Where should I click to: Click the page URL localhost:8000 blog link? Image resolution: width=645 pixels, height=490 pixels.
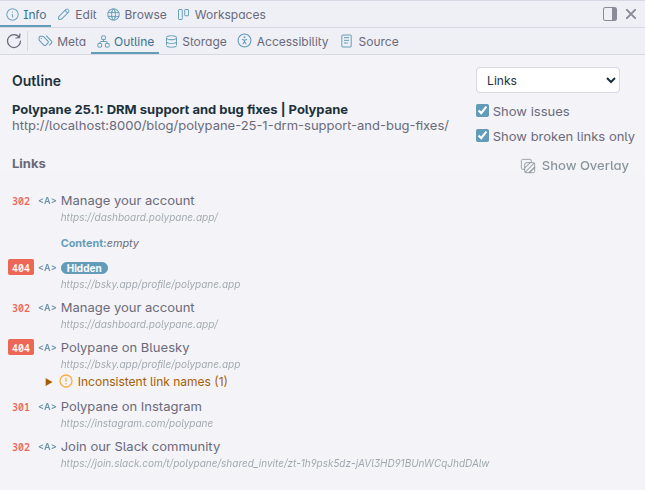(x=230, y=125)
